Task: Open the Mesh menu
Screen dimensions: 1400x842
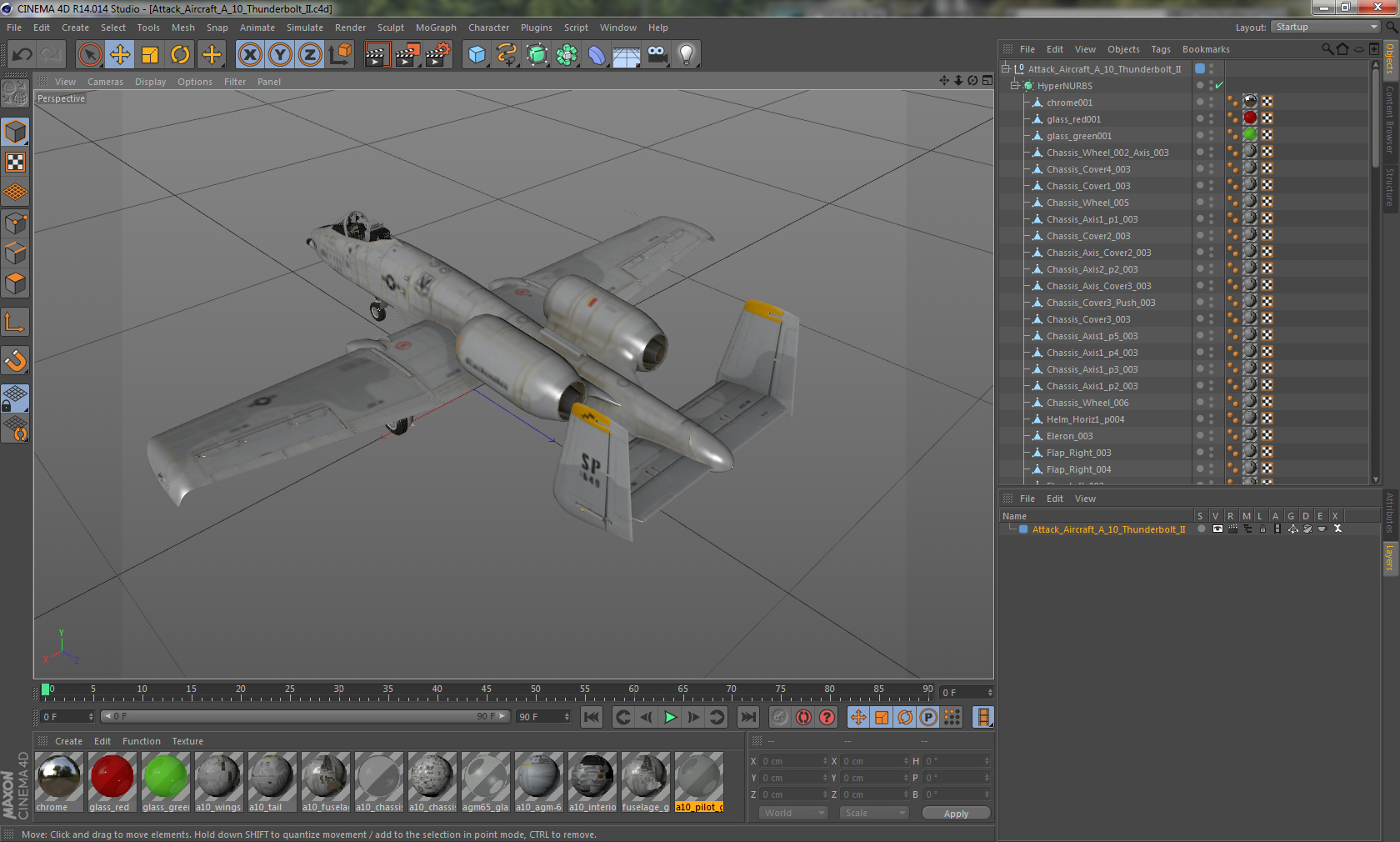Action: tap(183, 28)
